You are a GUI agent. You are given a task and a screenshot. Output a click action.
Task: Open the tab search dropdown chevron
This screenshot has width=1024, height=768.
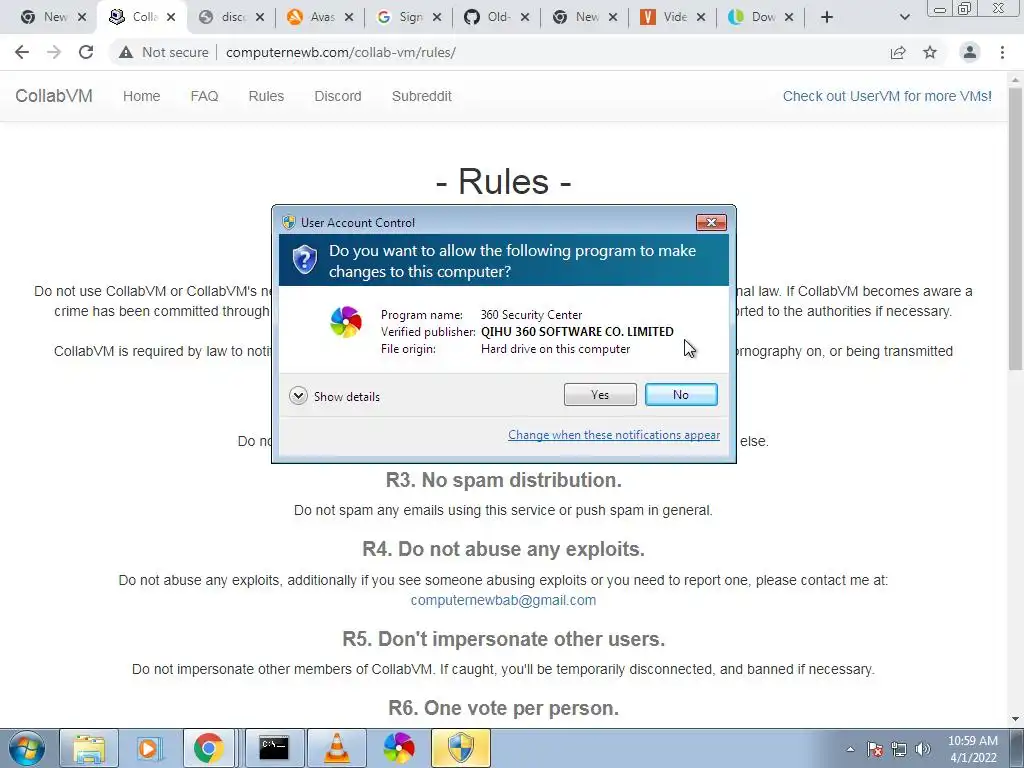[904, 17]
